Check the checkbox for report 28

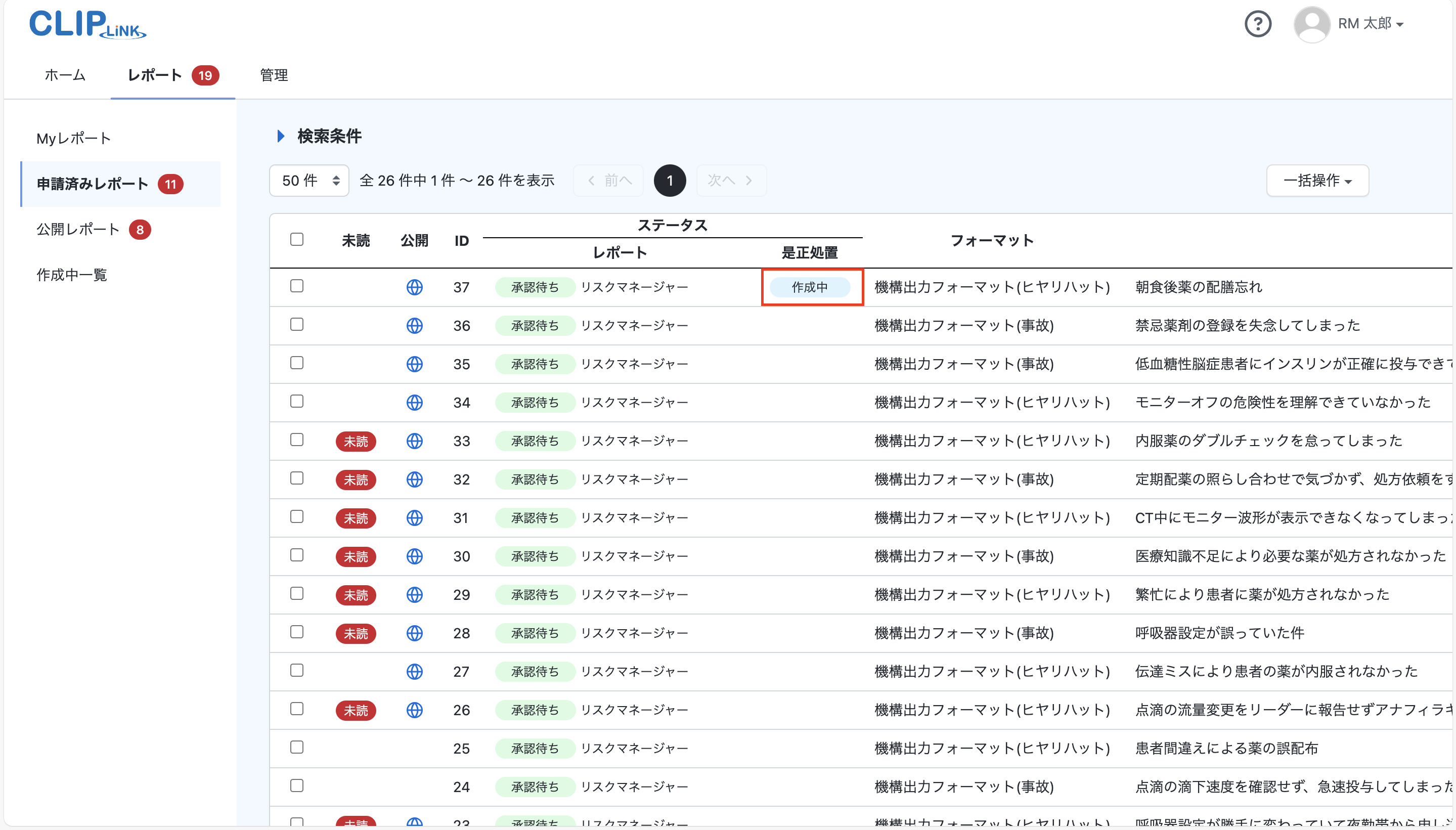(x=297, y=632)
